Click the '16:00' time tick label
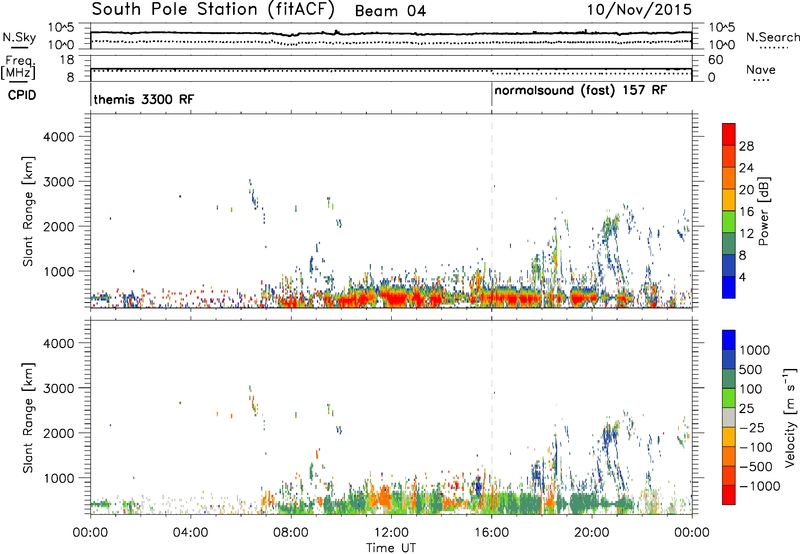Screen dimensions: 800x554 click(491, 533)
